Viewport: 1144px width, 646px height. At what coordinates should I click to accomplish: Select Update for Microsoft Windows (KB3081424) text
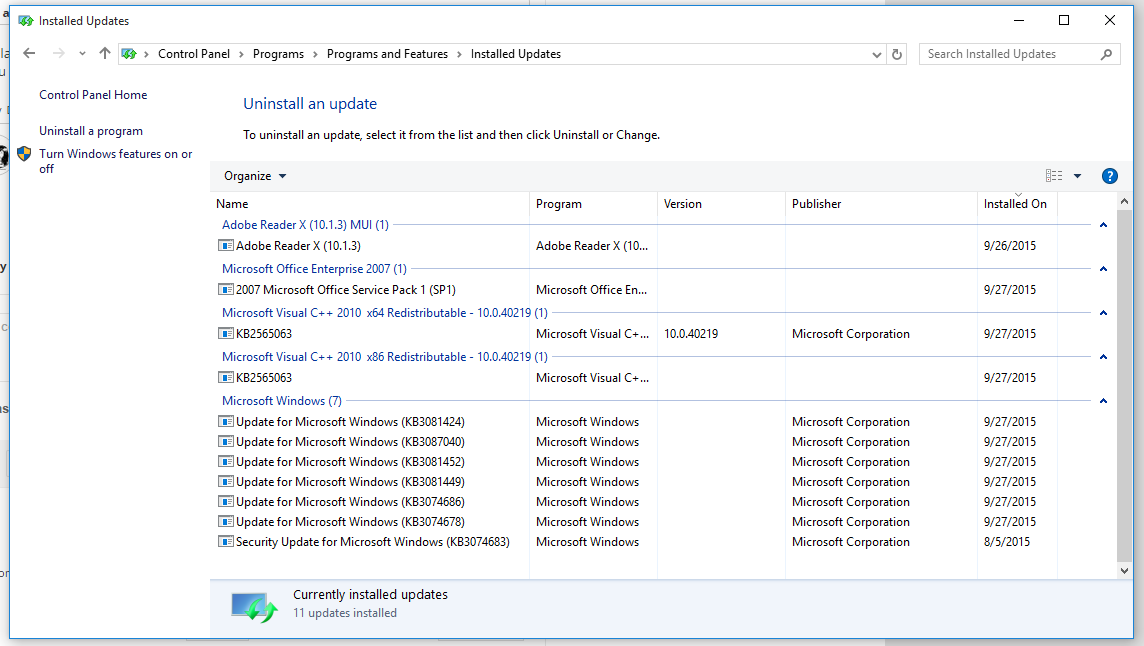pyautogui.click(x=350, y=422)
